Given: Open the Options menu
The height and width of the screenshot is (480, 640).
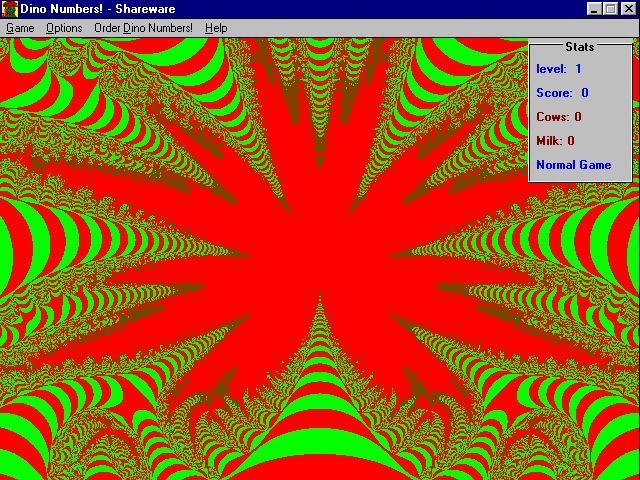Looking at the screenshot, I should [x=64, y=28].
